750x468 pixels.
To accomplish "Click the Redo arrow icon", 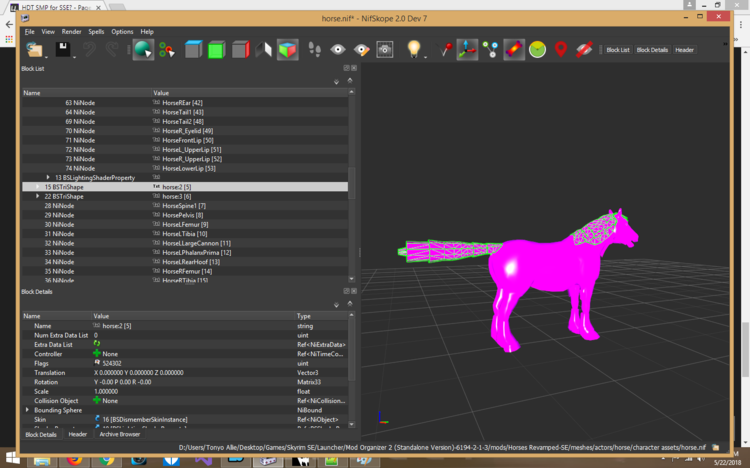I will point(111,49).
